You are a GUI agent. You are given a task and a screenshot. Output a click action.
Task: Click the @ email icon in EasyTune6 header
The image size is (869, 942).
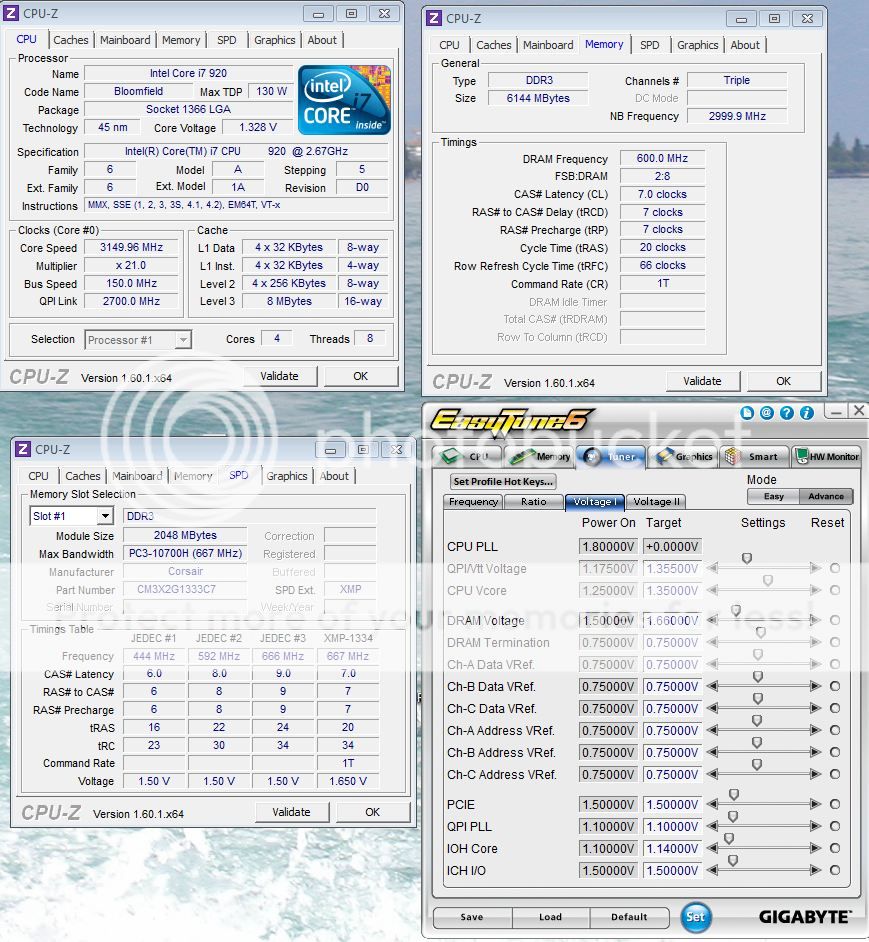coord(767,413)
